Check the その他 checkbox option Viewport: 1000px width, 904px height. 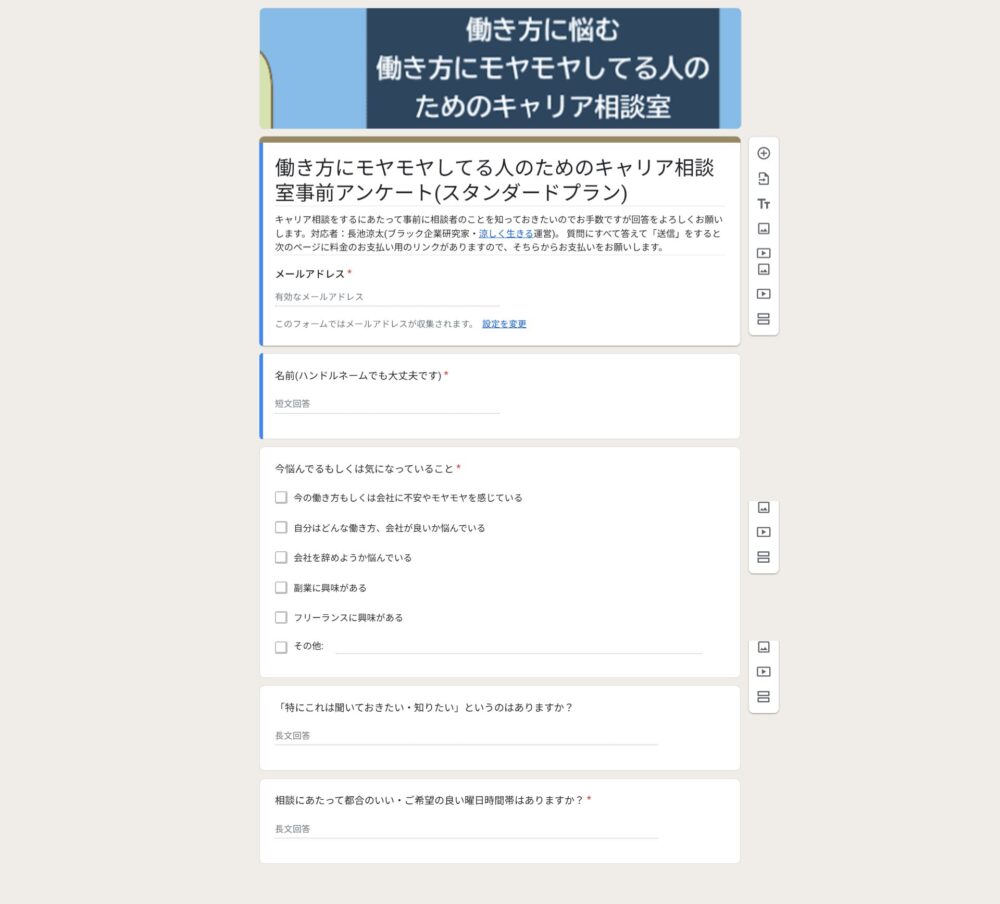(281, 647)
